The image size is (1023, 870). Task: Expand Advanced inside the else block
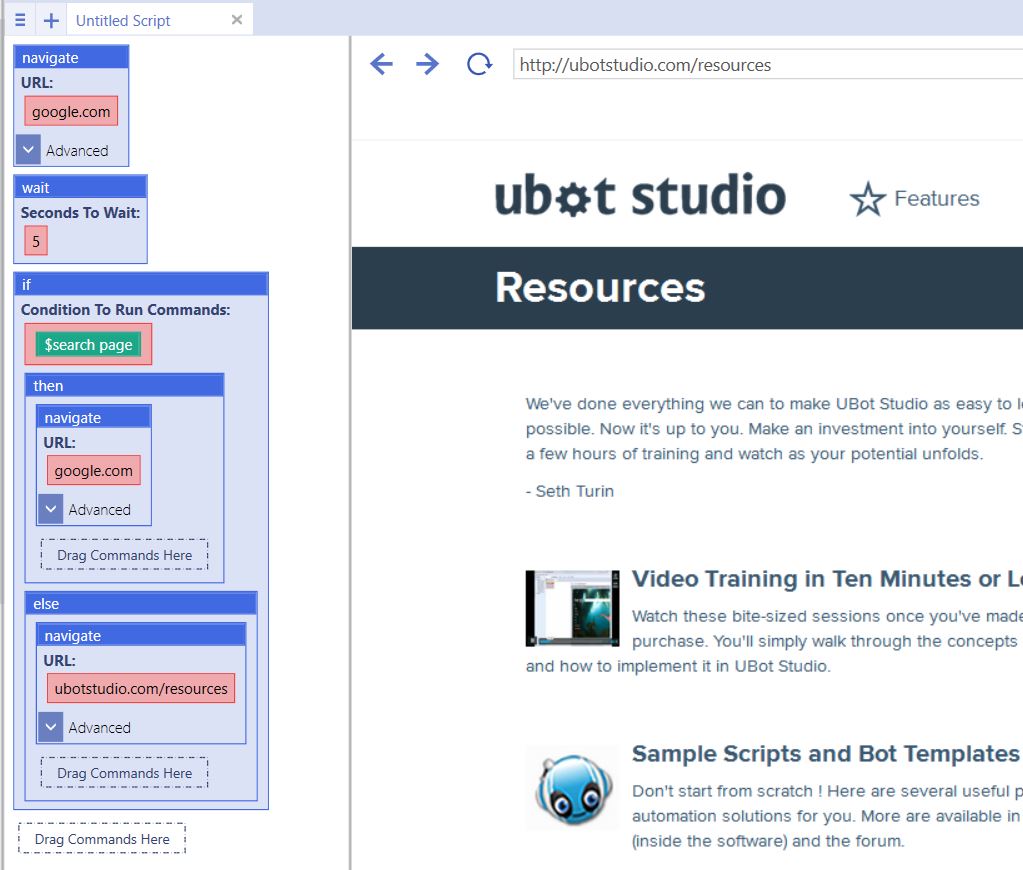51,727
